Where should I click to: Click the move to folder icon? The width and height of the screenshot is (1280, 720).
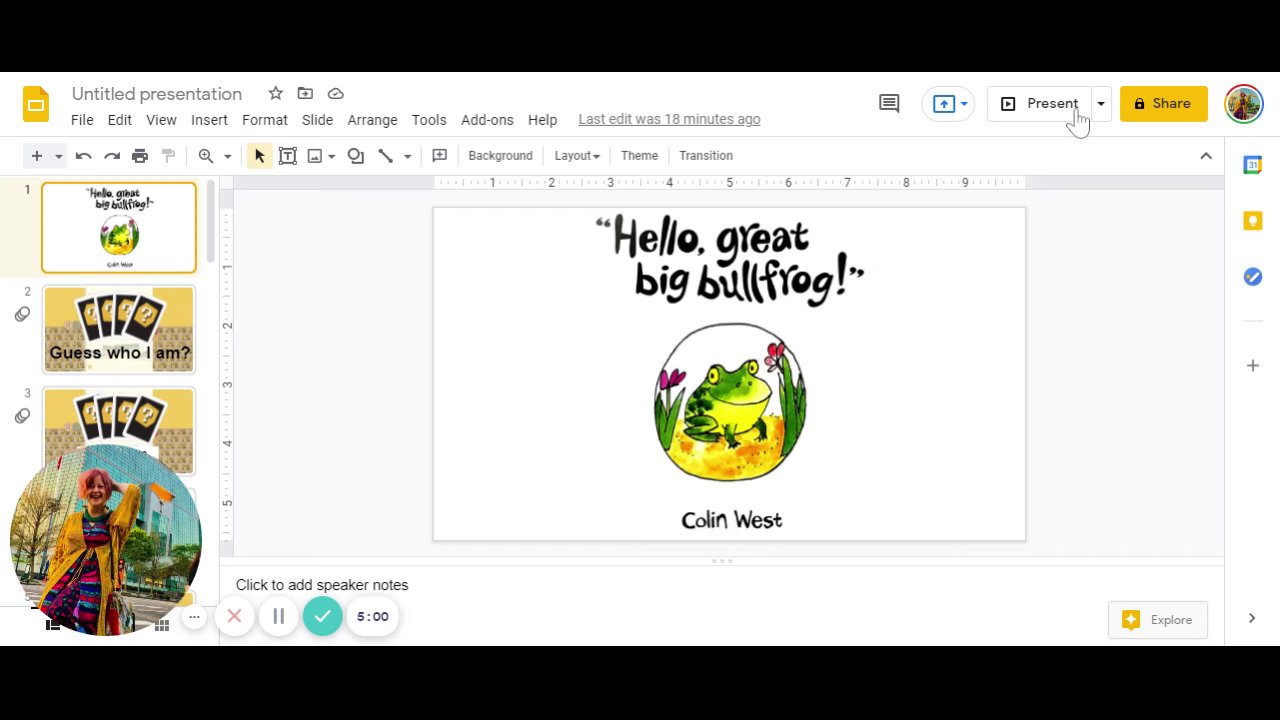(305, 93)
